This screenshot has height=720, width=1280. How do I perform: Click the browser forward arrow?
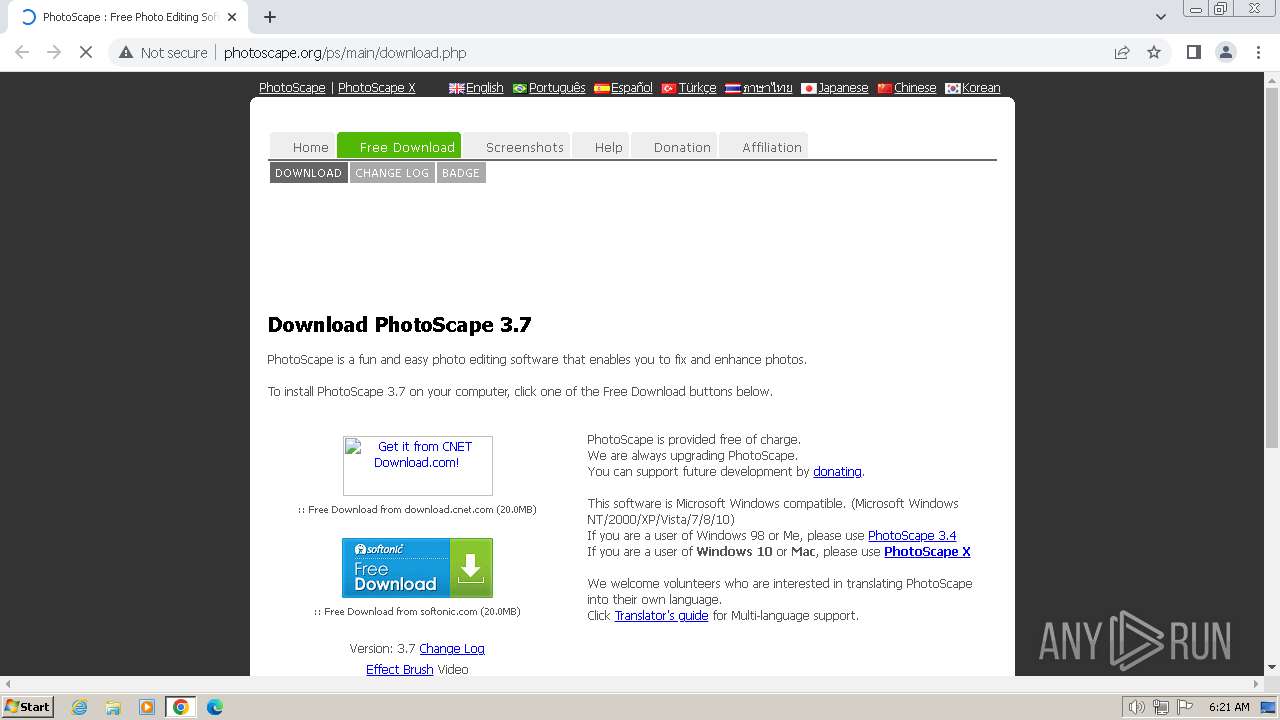[x=54, y=52]
